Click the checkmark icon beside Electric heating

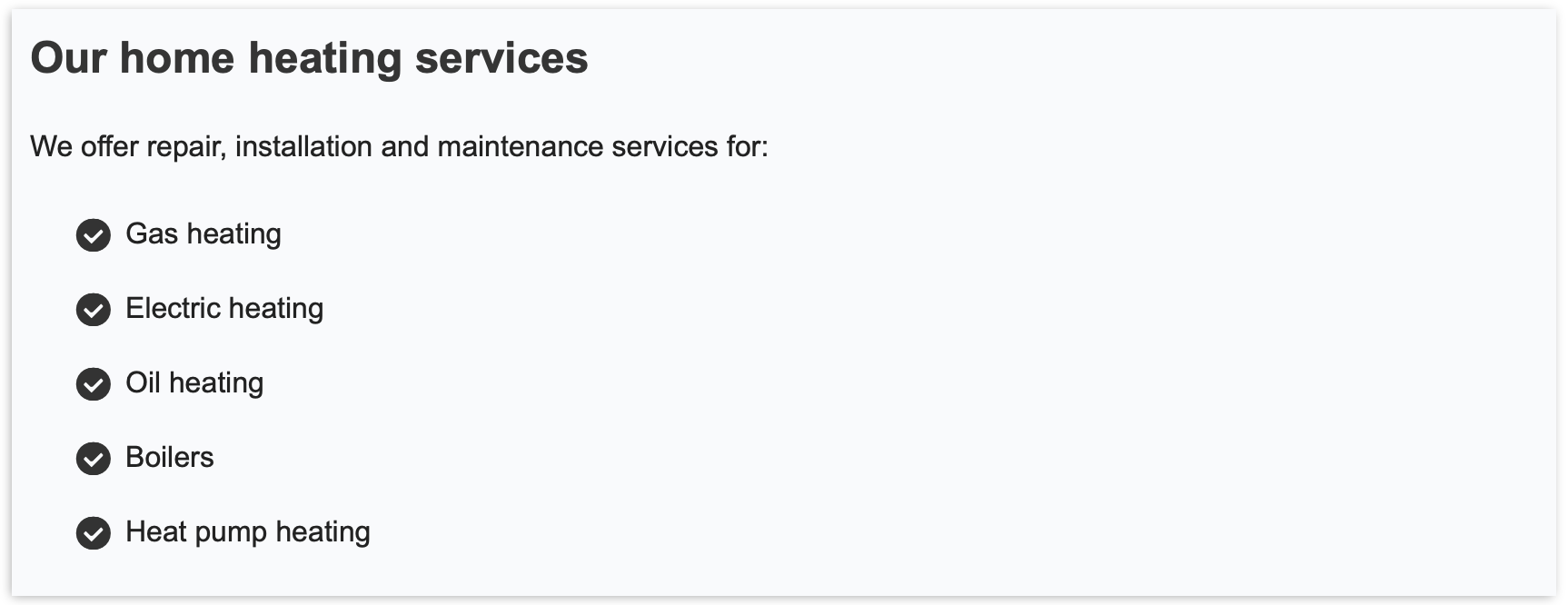93,309
